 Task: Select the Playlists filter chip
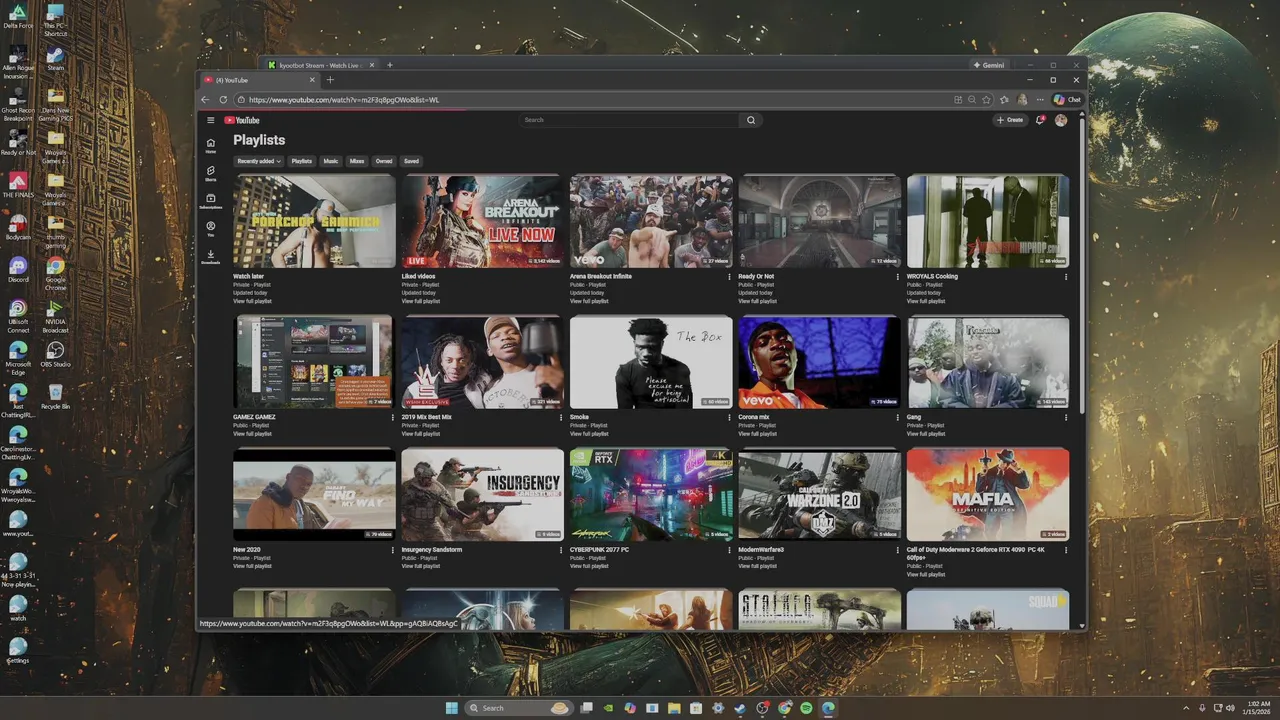(302, 161)
